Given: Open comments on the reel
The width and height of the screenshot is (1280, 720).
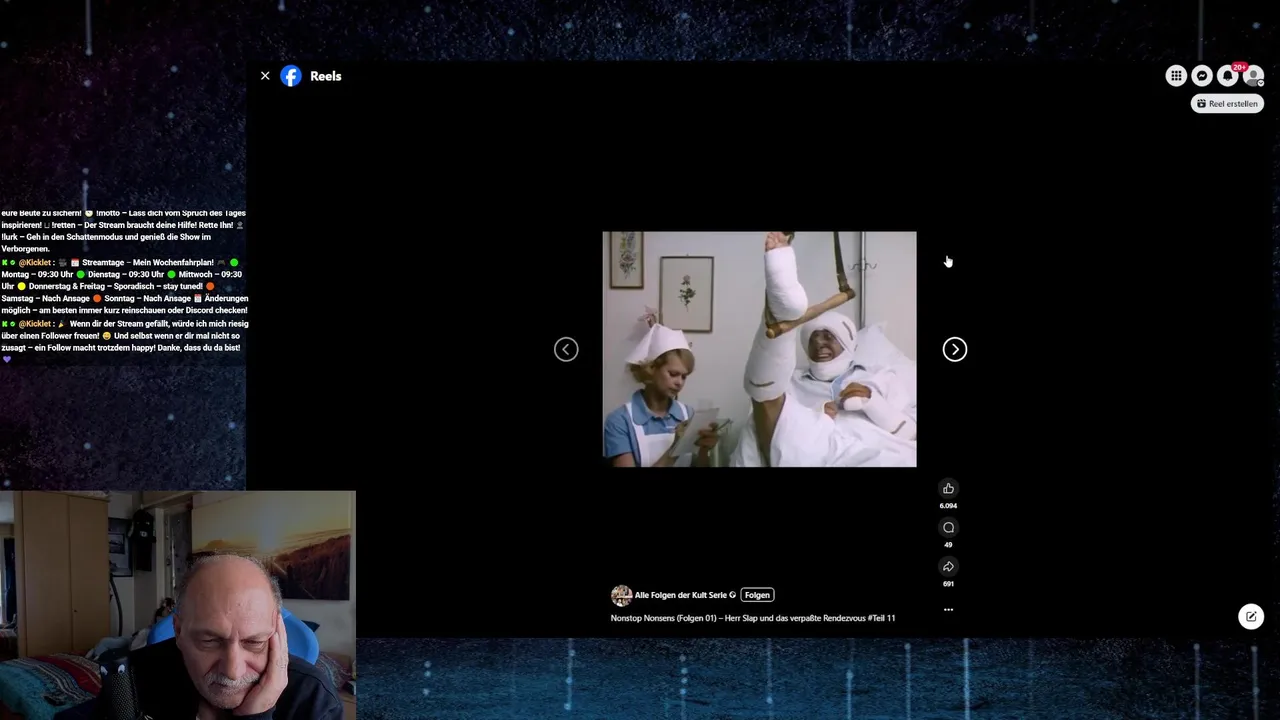Looking at the screenshot, I should point(948,527).
